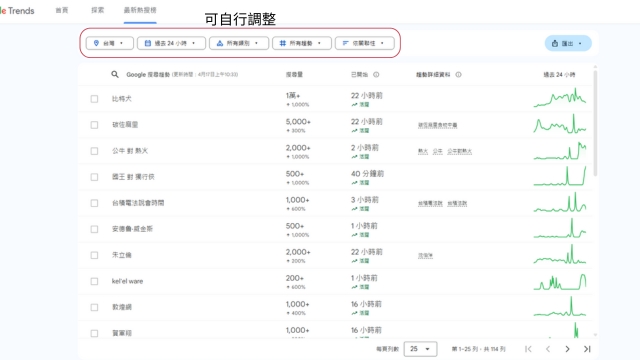Switch to the 最新熱搜榜 tab
This screenshot has height=360, width=640.
coord(140,10)
